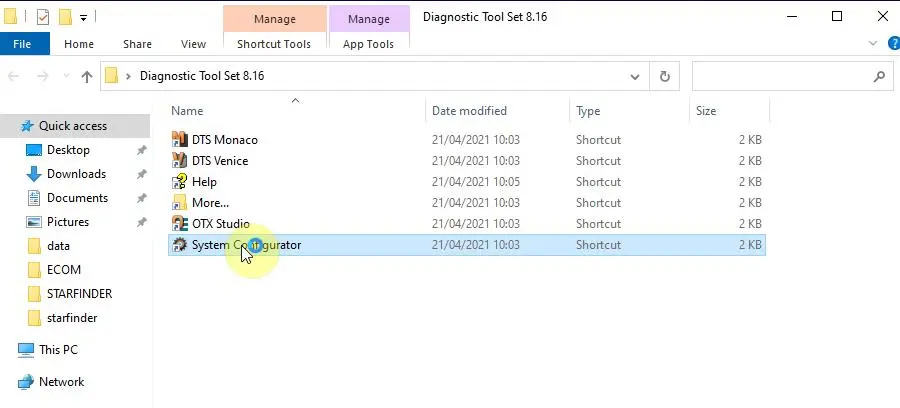
Task: Switch to the Home ribbon tab
Action: coord(79,44)
